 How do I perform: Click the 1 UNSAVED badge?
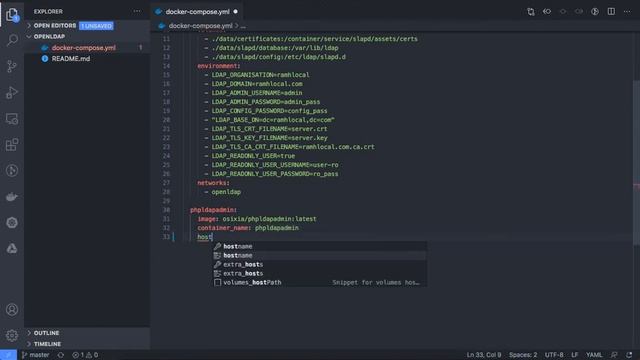coord(96,26)
